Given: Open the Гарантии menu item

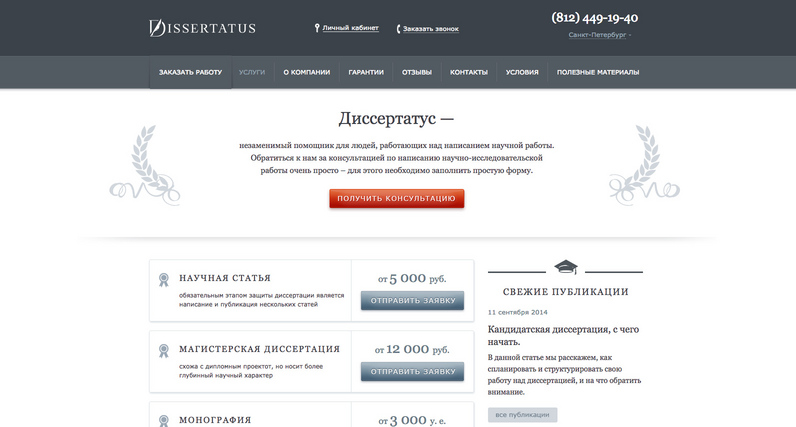Looking at the screenshot, I should [x=366, y=72].
